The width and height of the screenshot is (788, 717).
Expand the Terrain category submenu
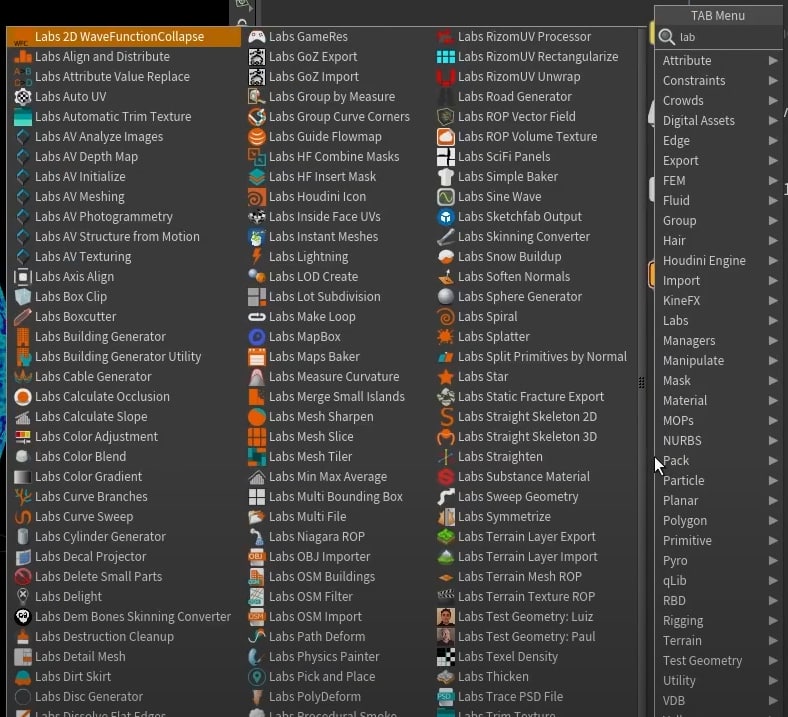pyautogui.click(x=773, y=641)
